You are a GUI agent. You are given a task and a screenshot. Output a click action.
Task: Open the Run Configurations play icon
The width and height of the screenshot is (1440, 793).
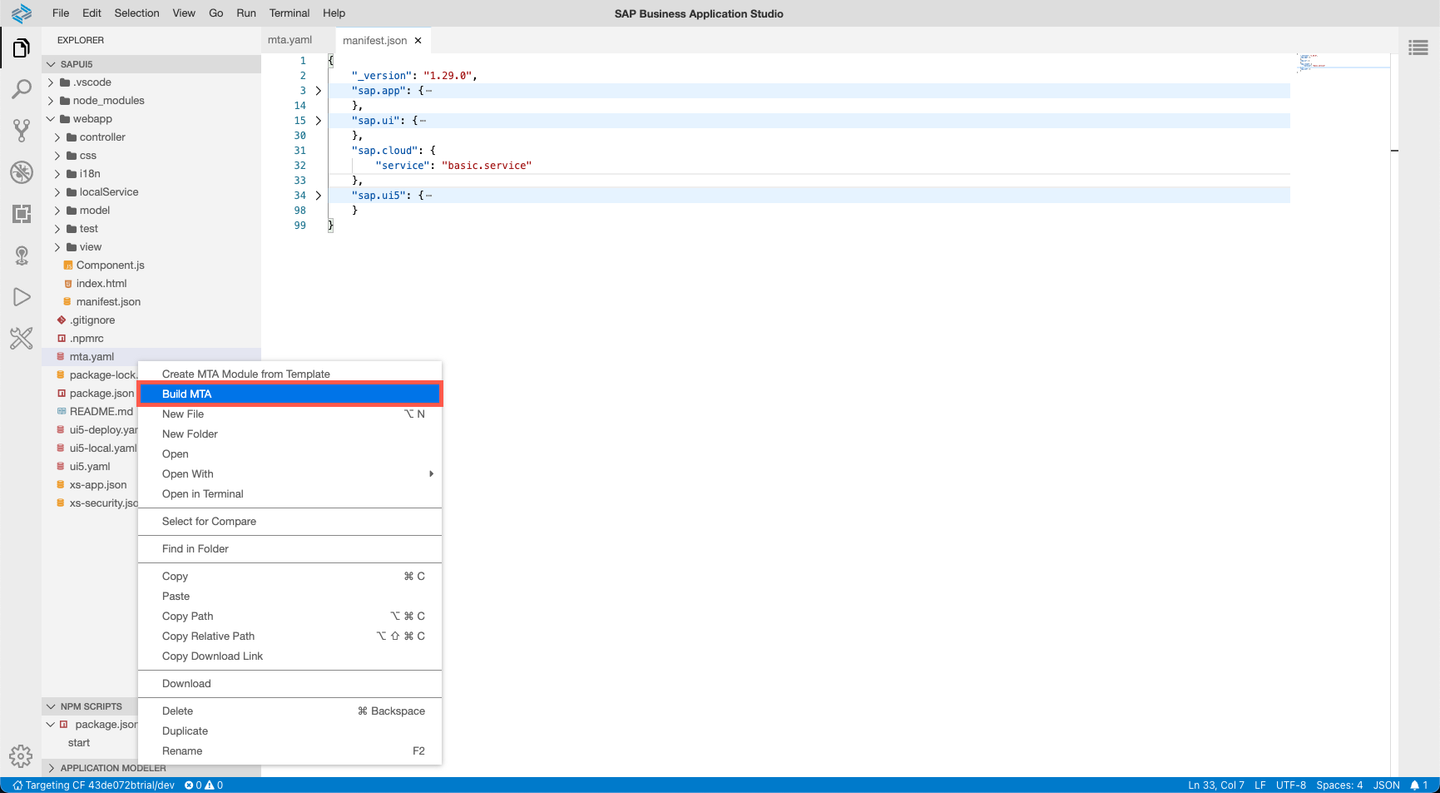21,297
